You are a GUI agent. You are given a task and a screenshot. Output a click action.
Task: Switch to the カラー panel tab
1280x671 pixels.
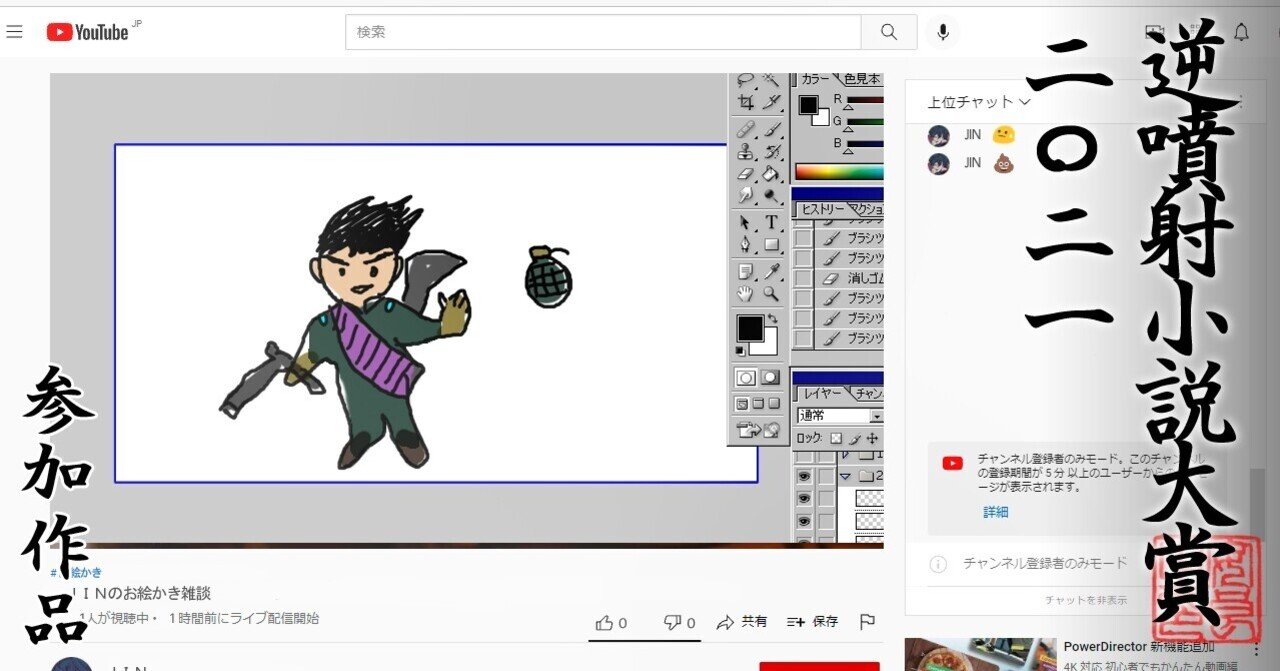pos(816,79)
